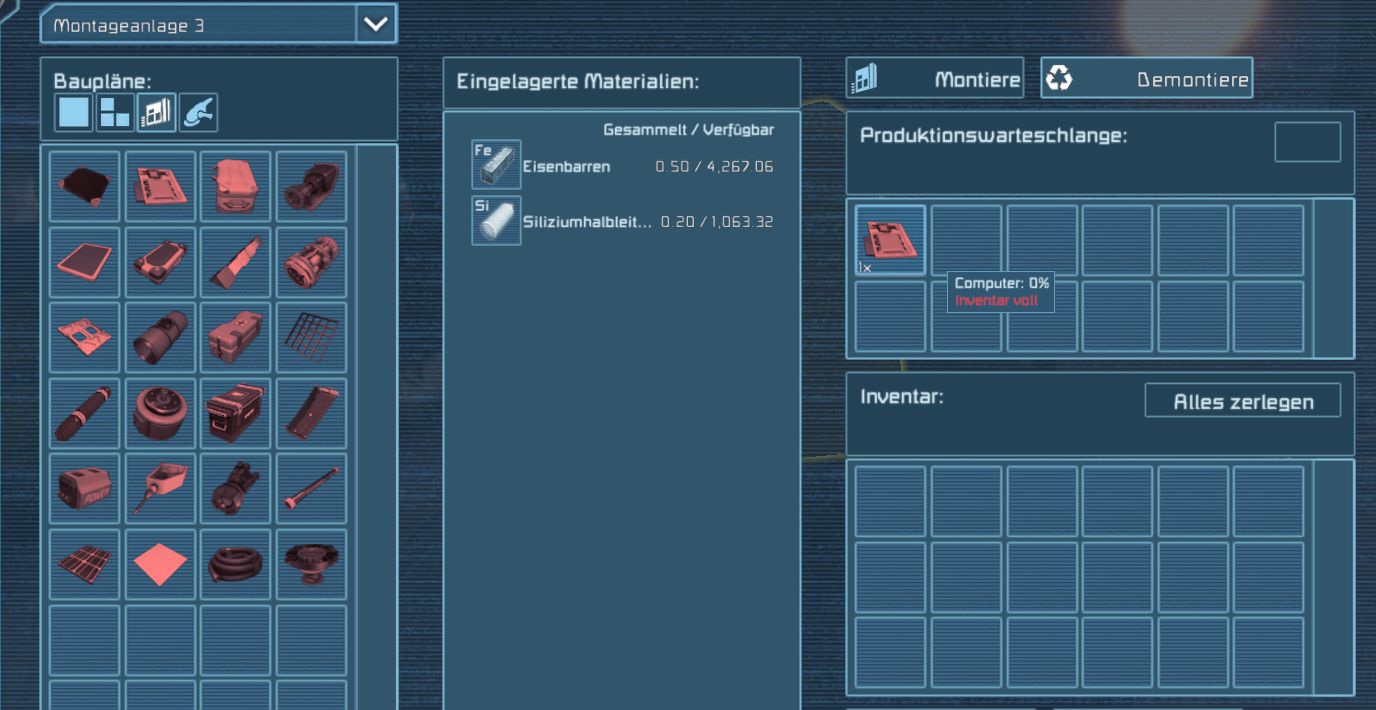
Task: Show large block blueprints filter
Action: tap(73, 112)
